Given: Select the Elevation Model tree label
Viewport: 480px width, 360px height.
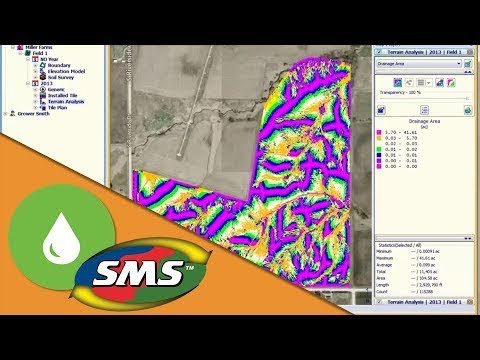Looking at the screenshot, I should pos(66,71).
